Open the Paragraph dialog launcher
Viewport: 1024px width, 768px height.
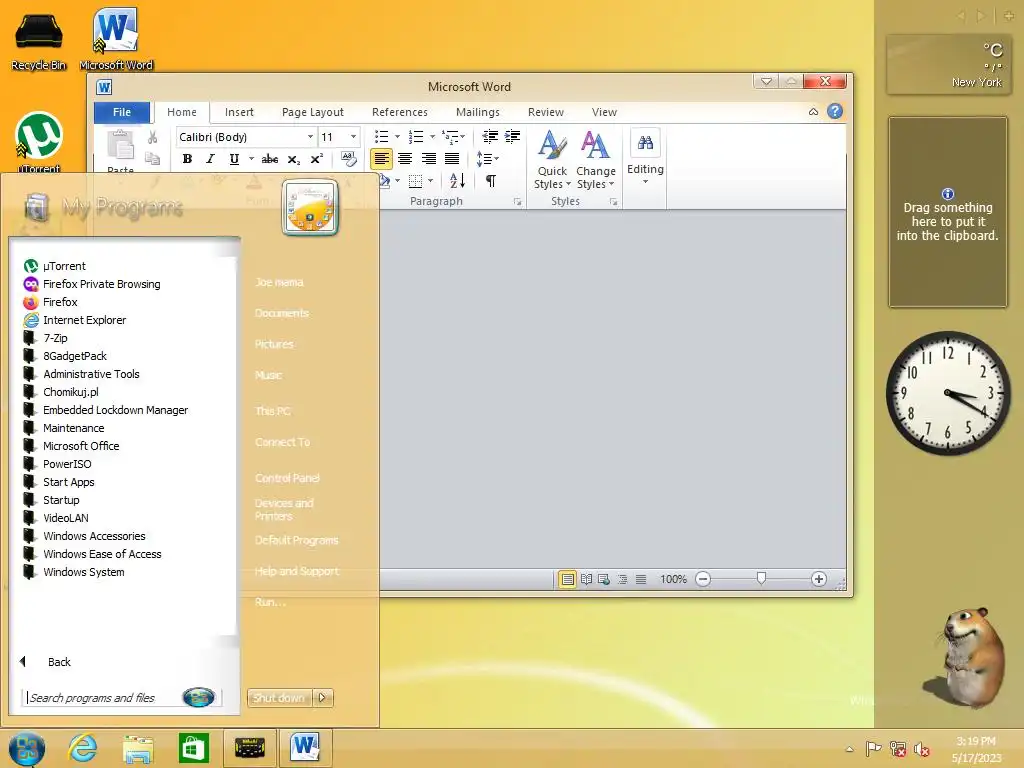pos(517,202)
